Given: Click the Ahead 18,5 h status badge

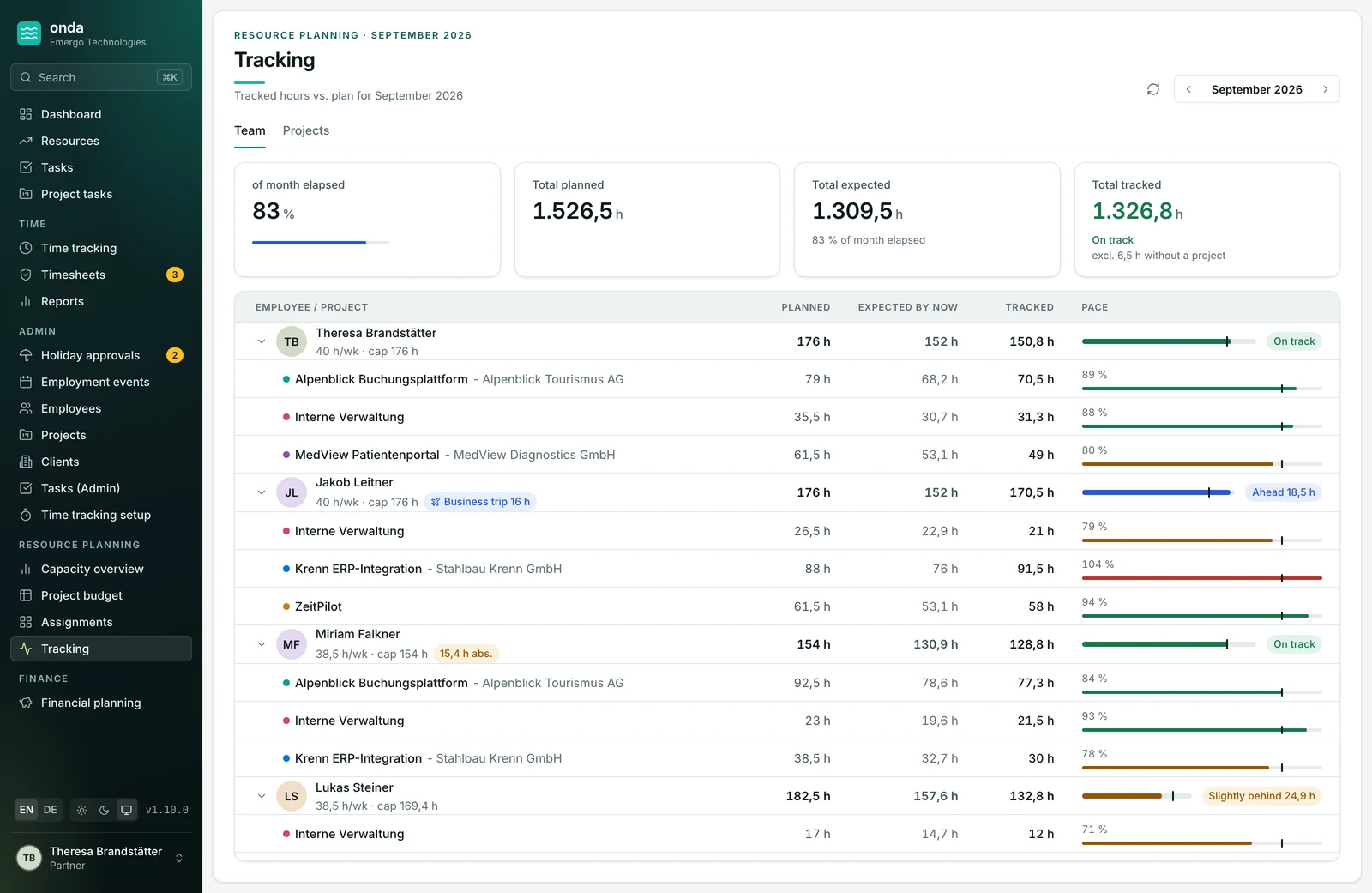Looking at the screenshot, I should click(x=1283, y=492).
